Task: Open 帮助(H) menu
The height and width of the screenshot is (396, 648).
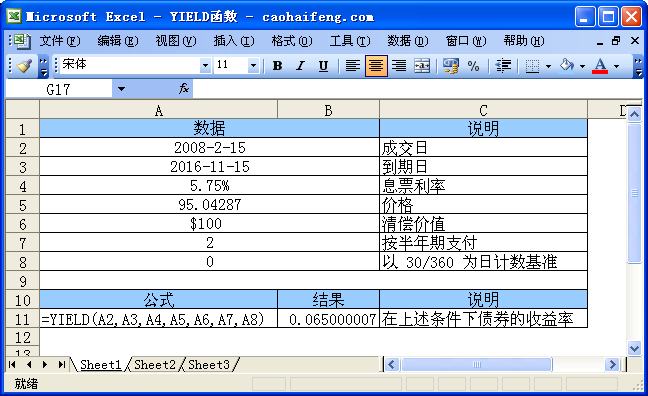Action: (x=524, y=41)
